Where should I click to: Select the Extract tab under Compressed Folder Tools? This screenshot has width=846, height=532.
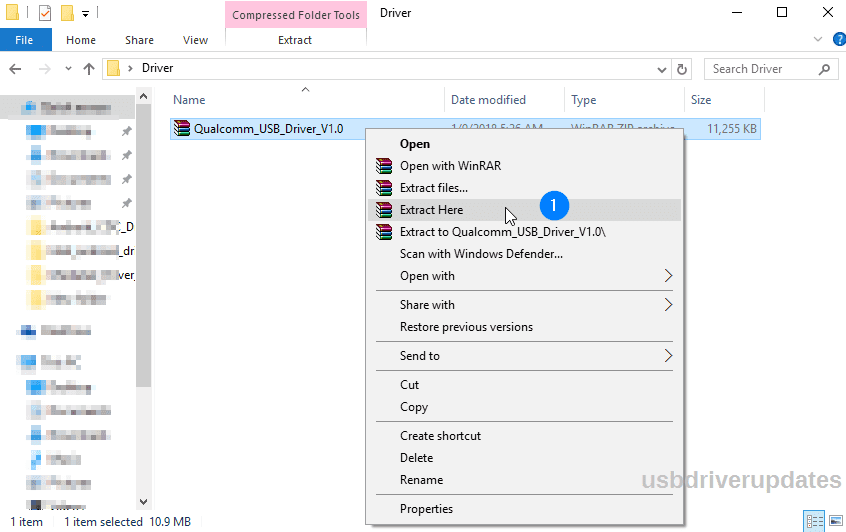pos(295,40)
